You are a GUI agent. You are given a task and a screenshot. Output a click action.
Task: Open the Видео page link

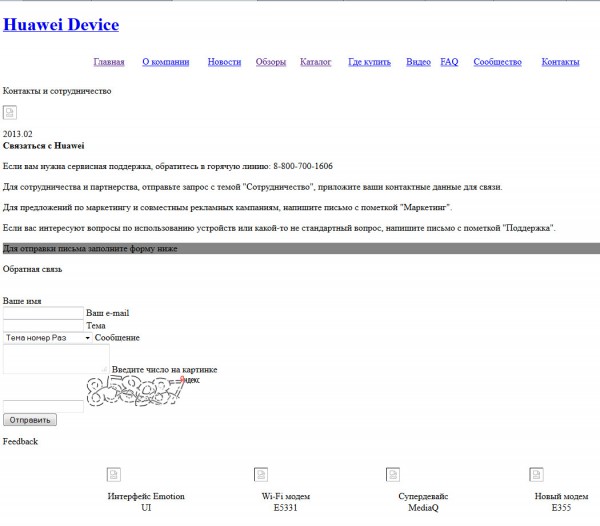(x=419, y=62)
